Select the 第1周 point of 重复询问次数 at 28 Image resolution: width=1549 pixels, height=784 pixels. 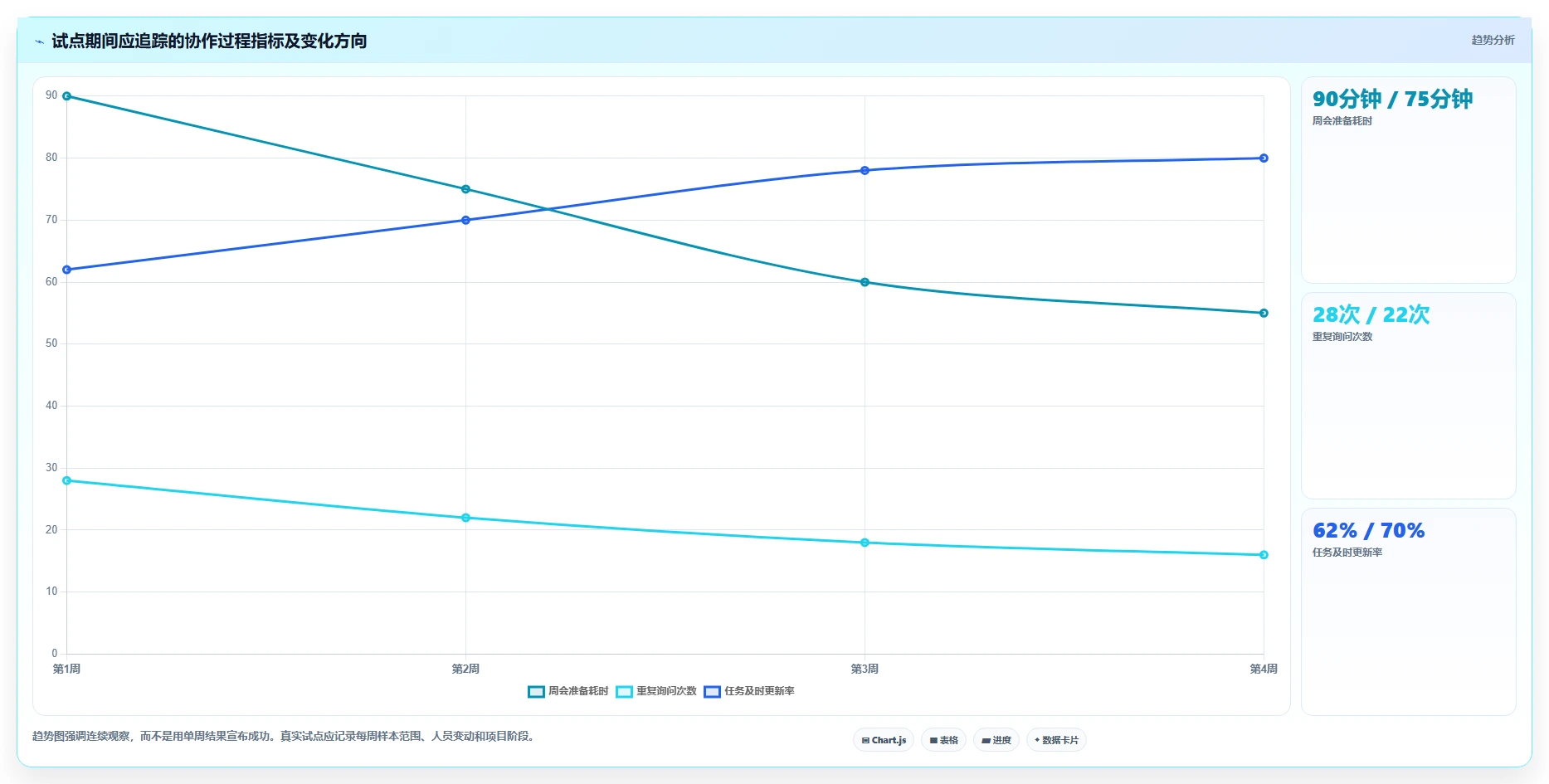[x=67, y=480]
